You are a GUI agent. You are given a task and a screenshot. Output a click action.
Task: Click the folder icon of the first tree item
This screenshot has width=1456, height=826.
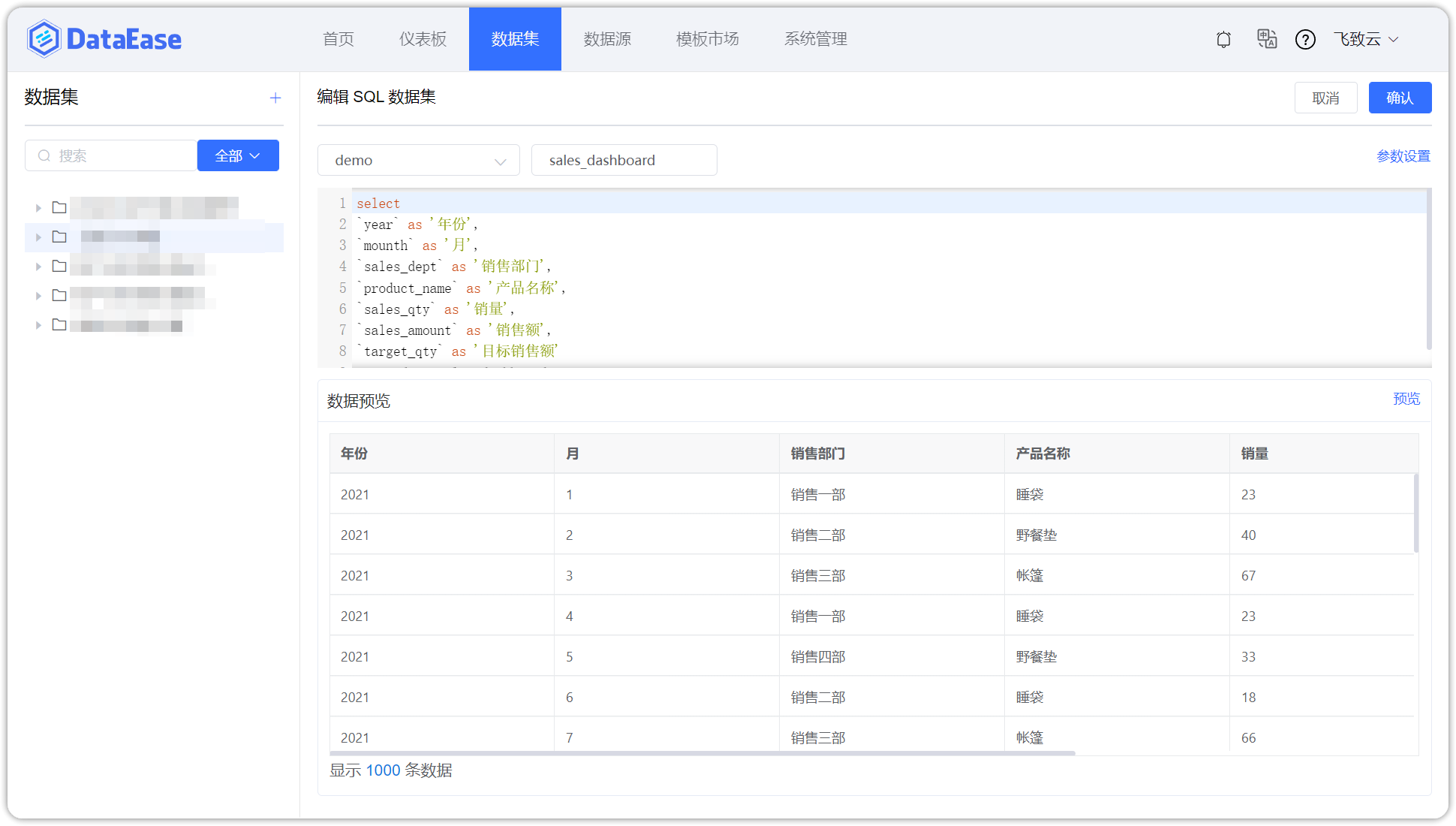(x=59, y=207)
